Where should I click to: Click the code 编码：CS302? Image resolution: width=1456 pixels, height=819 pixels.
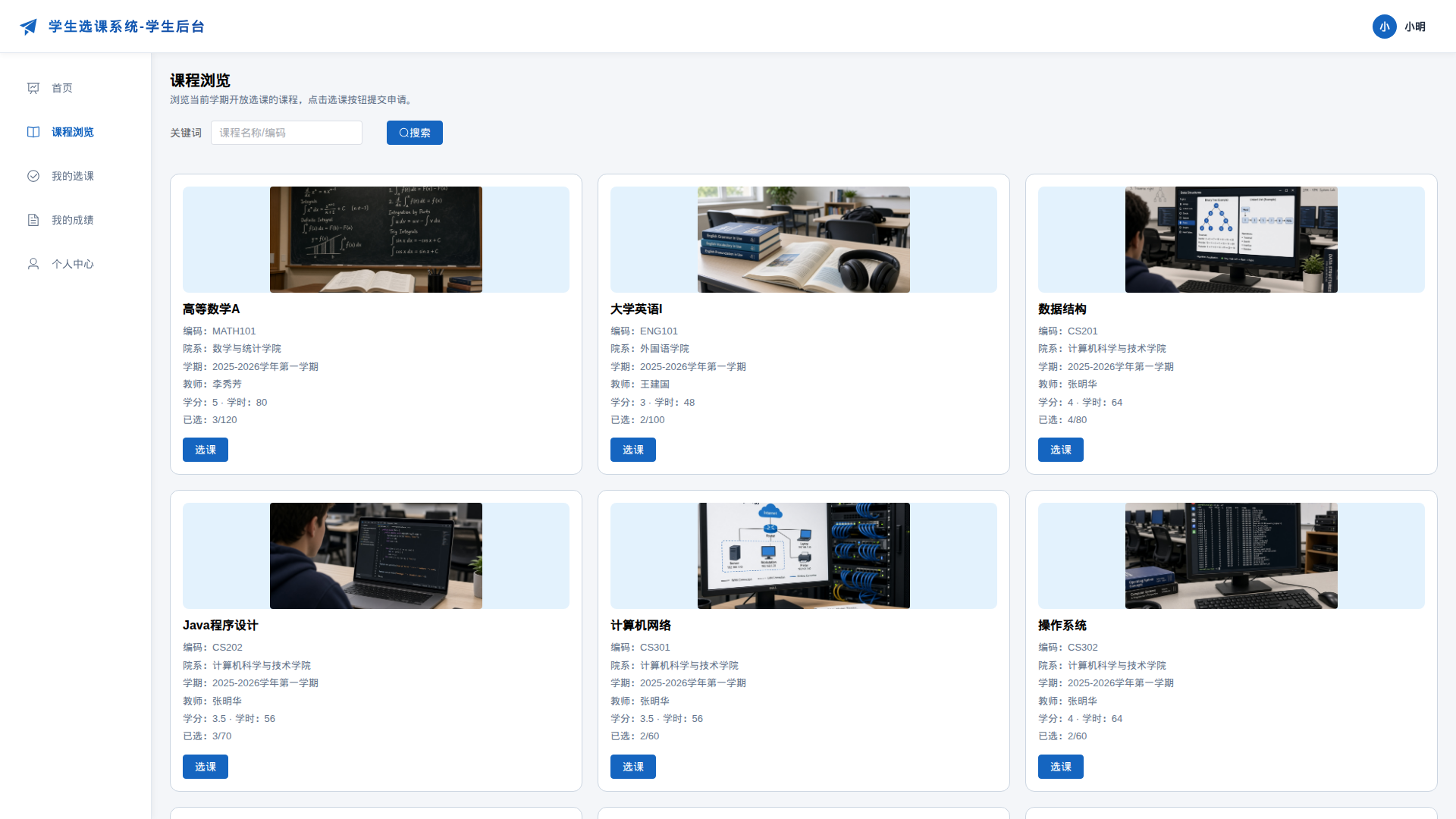point(1068,647)
